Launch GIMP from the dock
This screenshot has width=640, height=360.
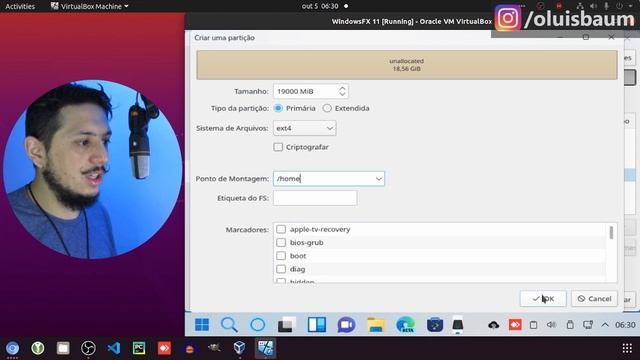[214, 347]
